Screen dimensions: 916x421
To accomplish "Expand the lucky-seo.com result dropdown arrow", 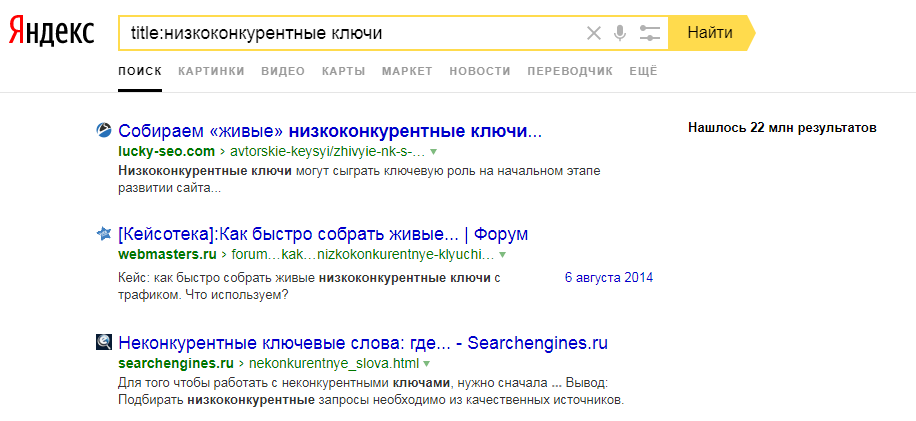I will (434, 152).
